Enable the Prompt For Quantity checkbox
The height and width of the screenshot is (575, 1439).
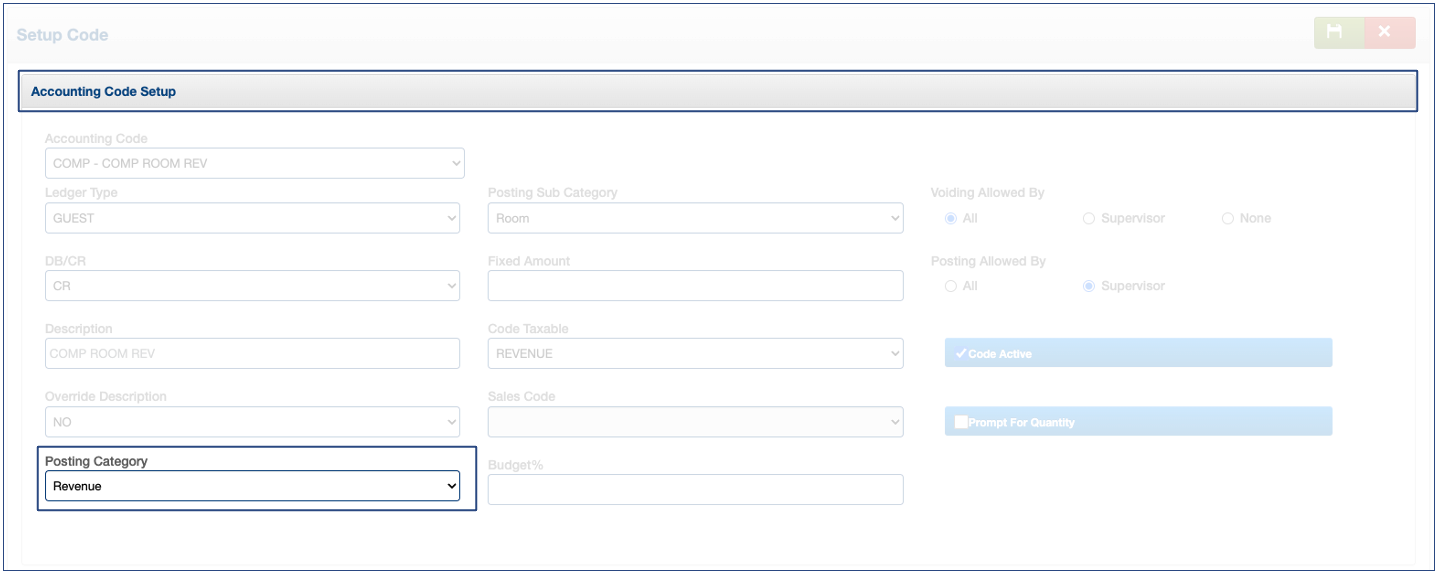click(x=962, y=422)
